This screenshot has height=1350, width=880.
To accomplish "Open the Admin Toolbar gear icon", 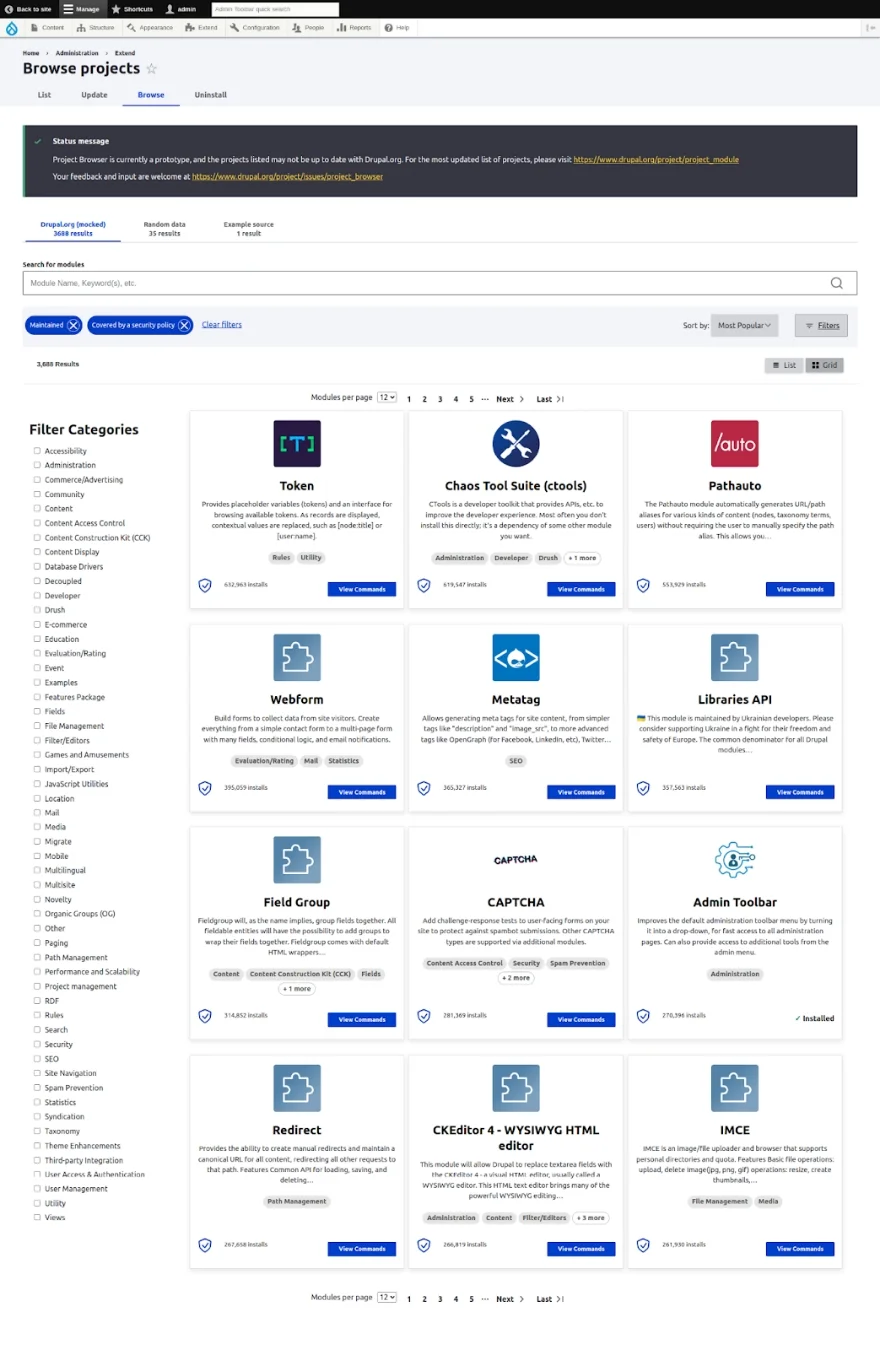I will (x=734, y=859).
